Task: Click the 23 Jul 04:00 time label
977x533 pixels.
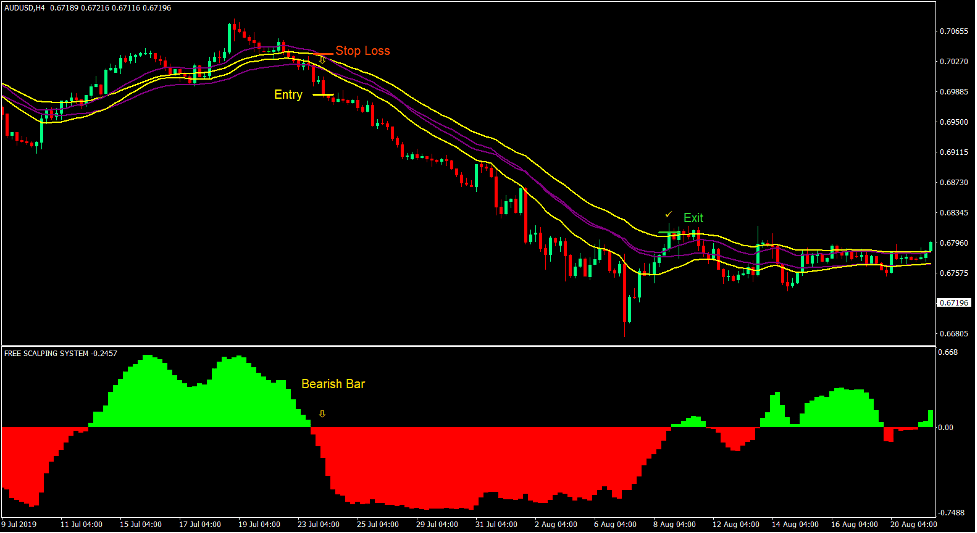Action: pos(319,524)
